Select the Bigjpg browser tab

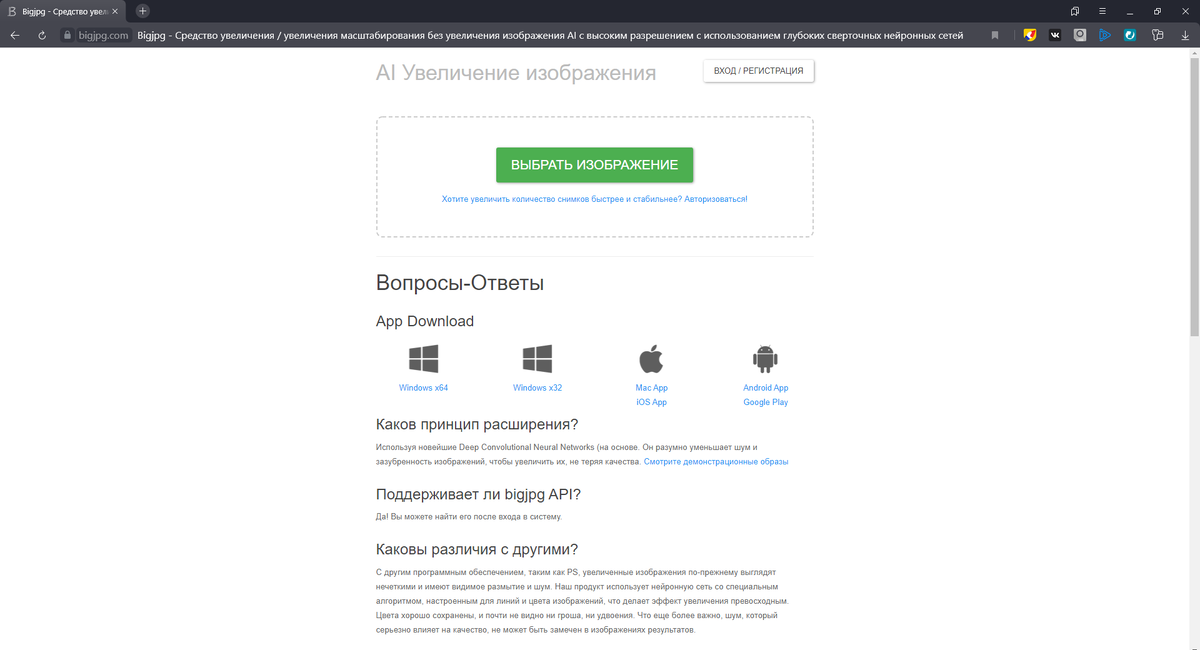click(x=65, y=11)
